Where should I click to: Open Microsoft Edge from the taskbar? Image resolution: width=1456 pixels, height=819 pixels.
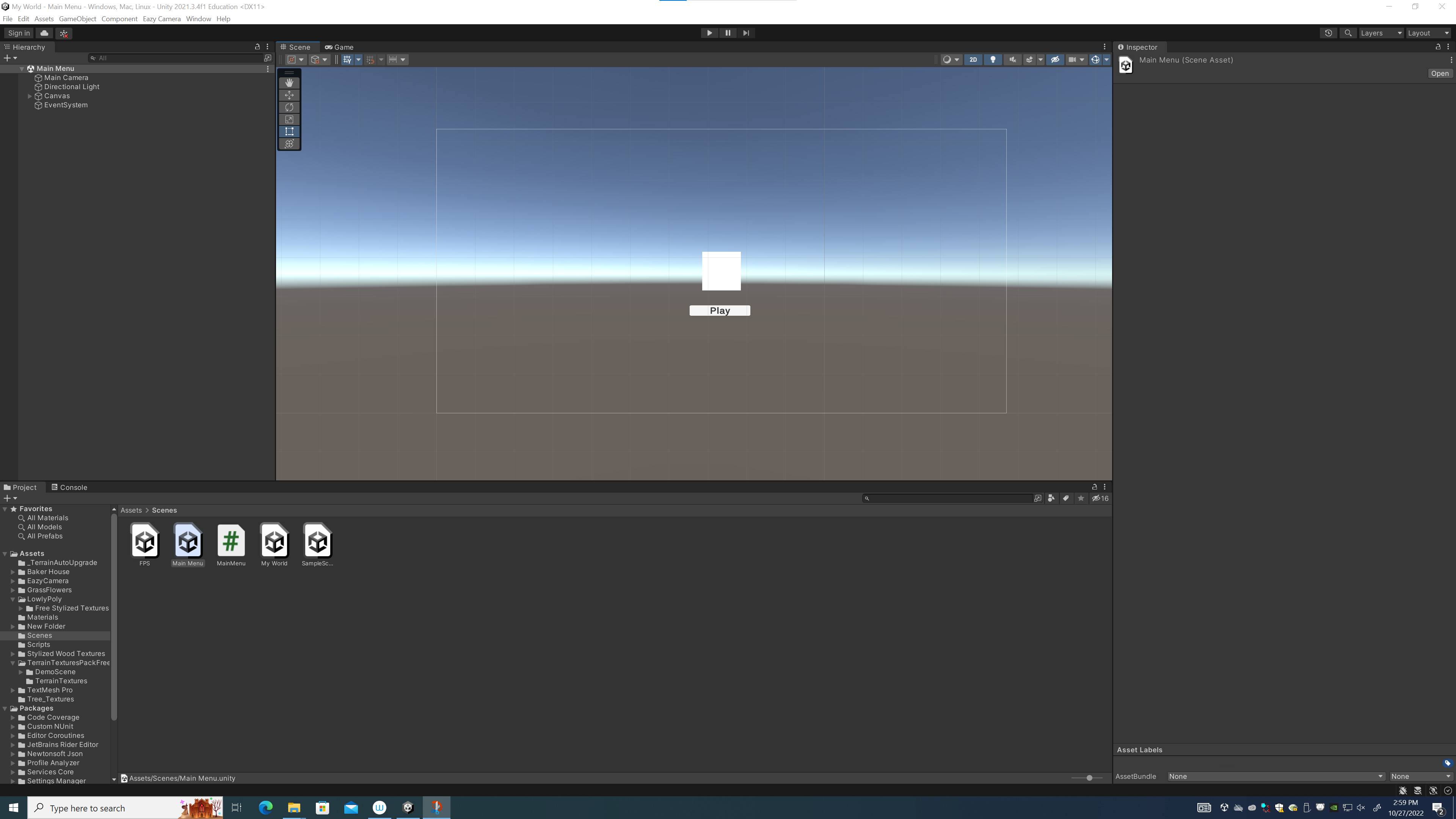coord(265,807)
